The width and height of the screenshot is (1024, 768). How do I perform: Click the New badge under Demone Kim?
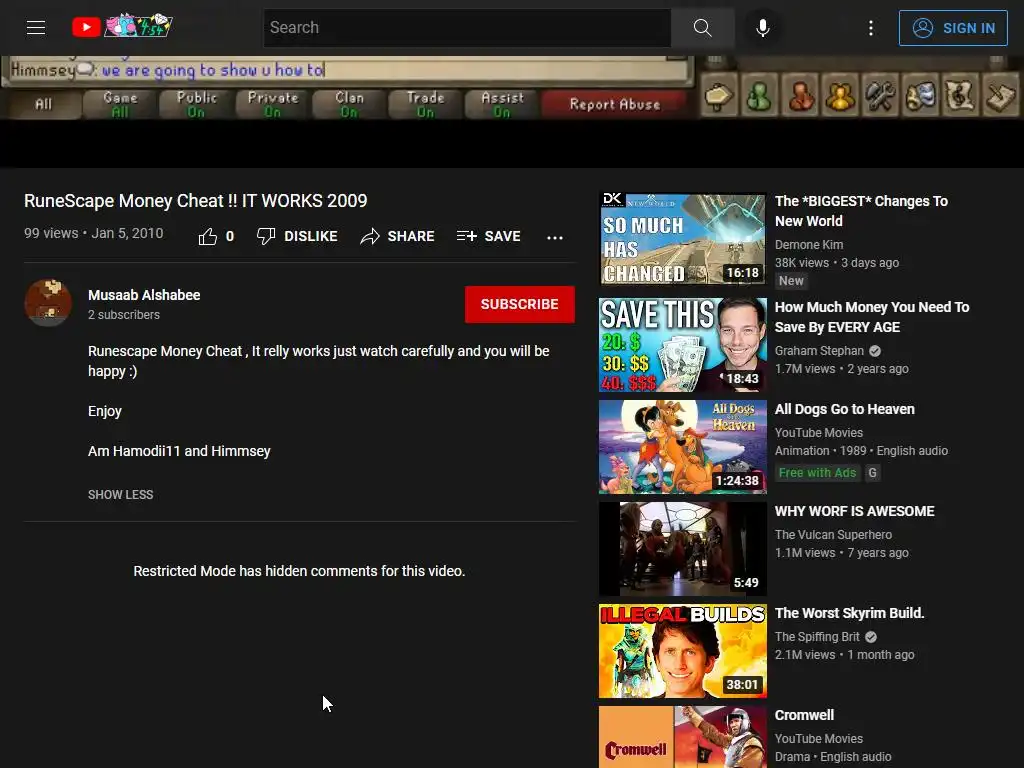coord(791,281)
